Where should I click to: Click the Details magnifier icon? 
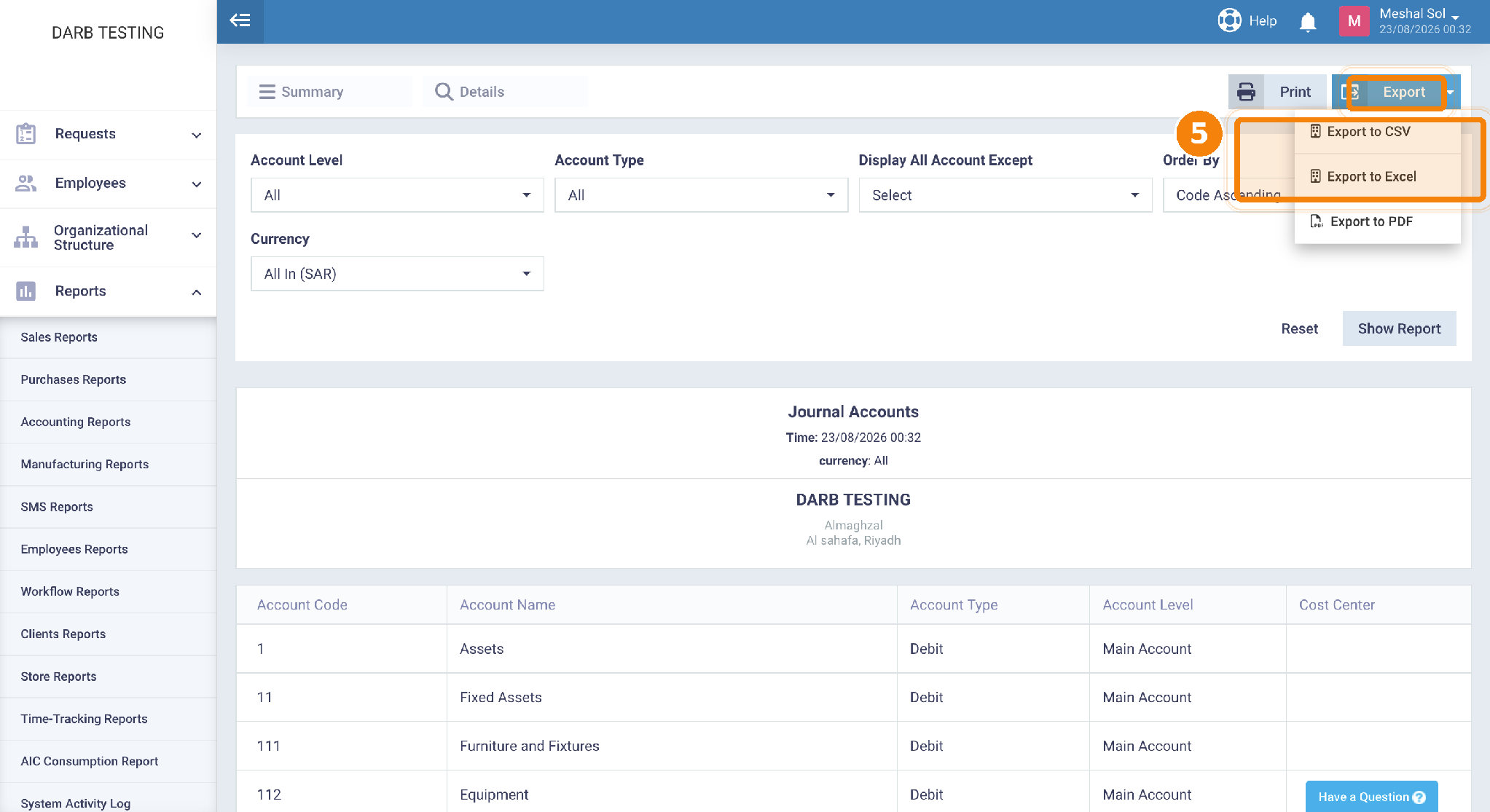(x=443, y=92)
